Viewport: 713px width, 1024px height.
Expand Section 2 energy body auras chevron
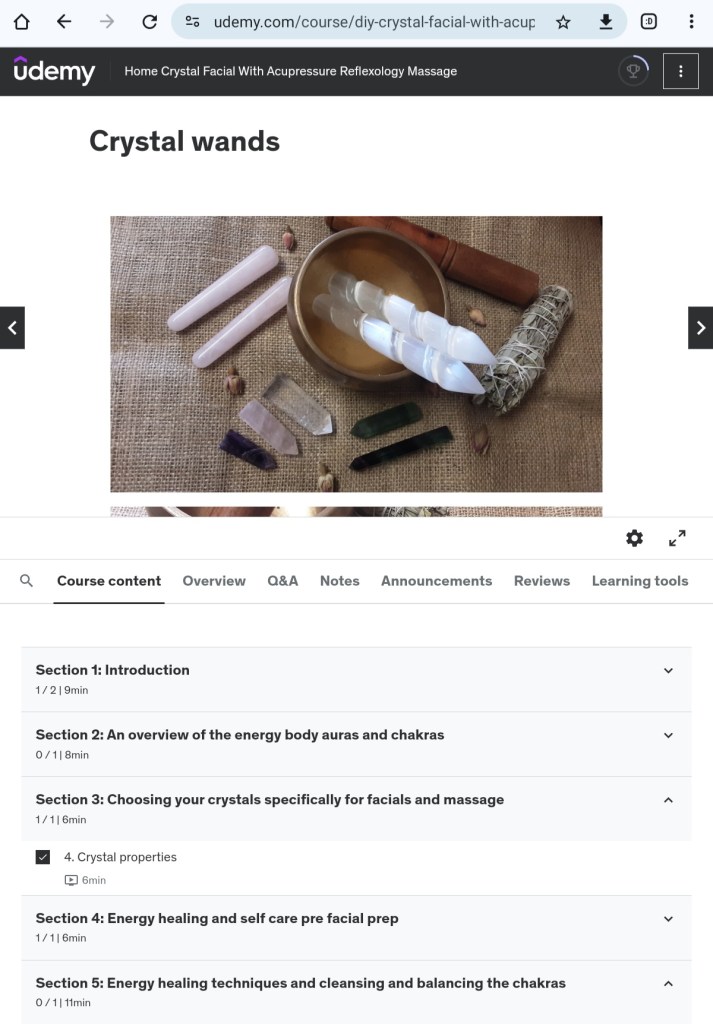click(668, 735)
